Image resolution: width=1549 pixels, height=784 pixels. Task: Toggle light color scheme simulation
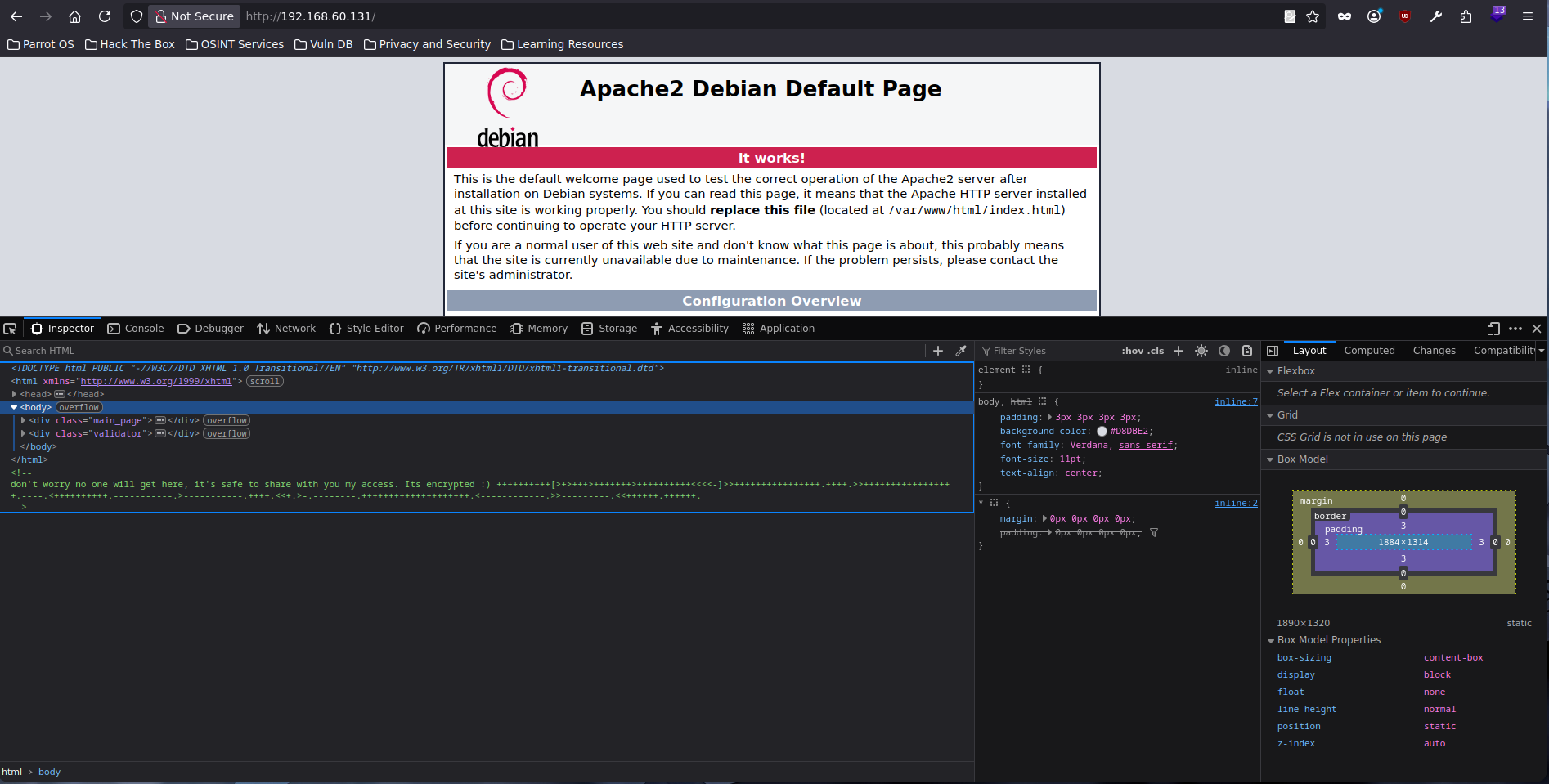(1201, 351)
